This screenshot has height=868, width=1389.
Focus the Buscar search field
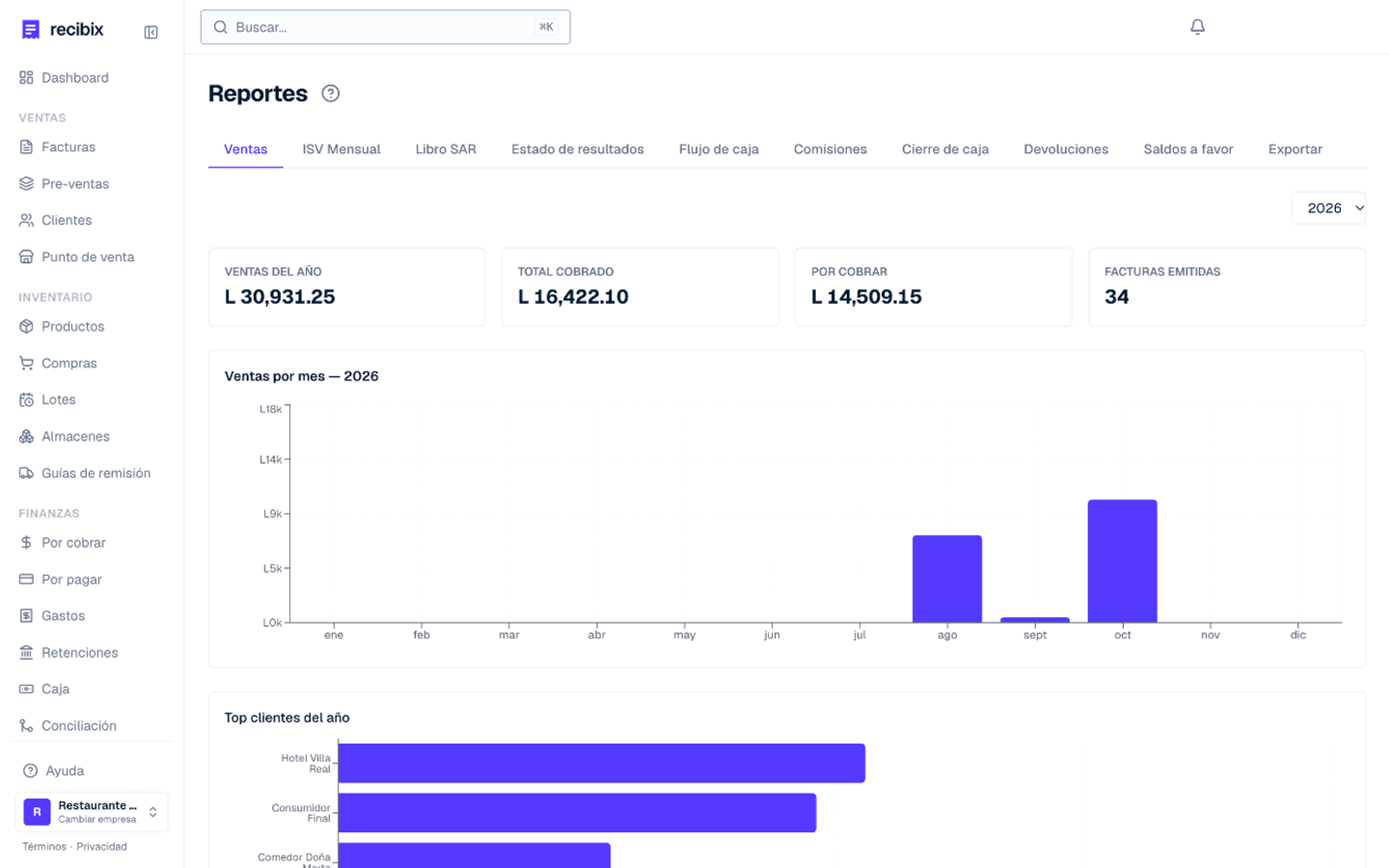coord(385,27)
